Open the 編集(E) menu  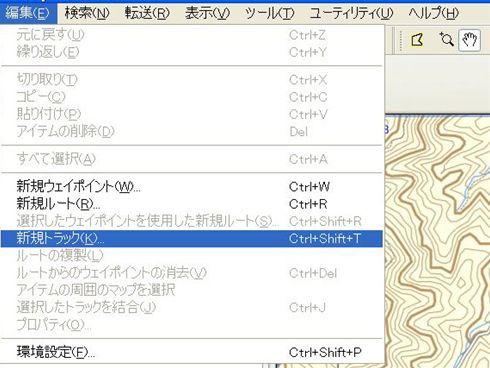(28, 13)
